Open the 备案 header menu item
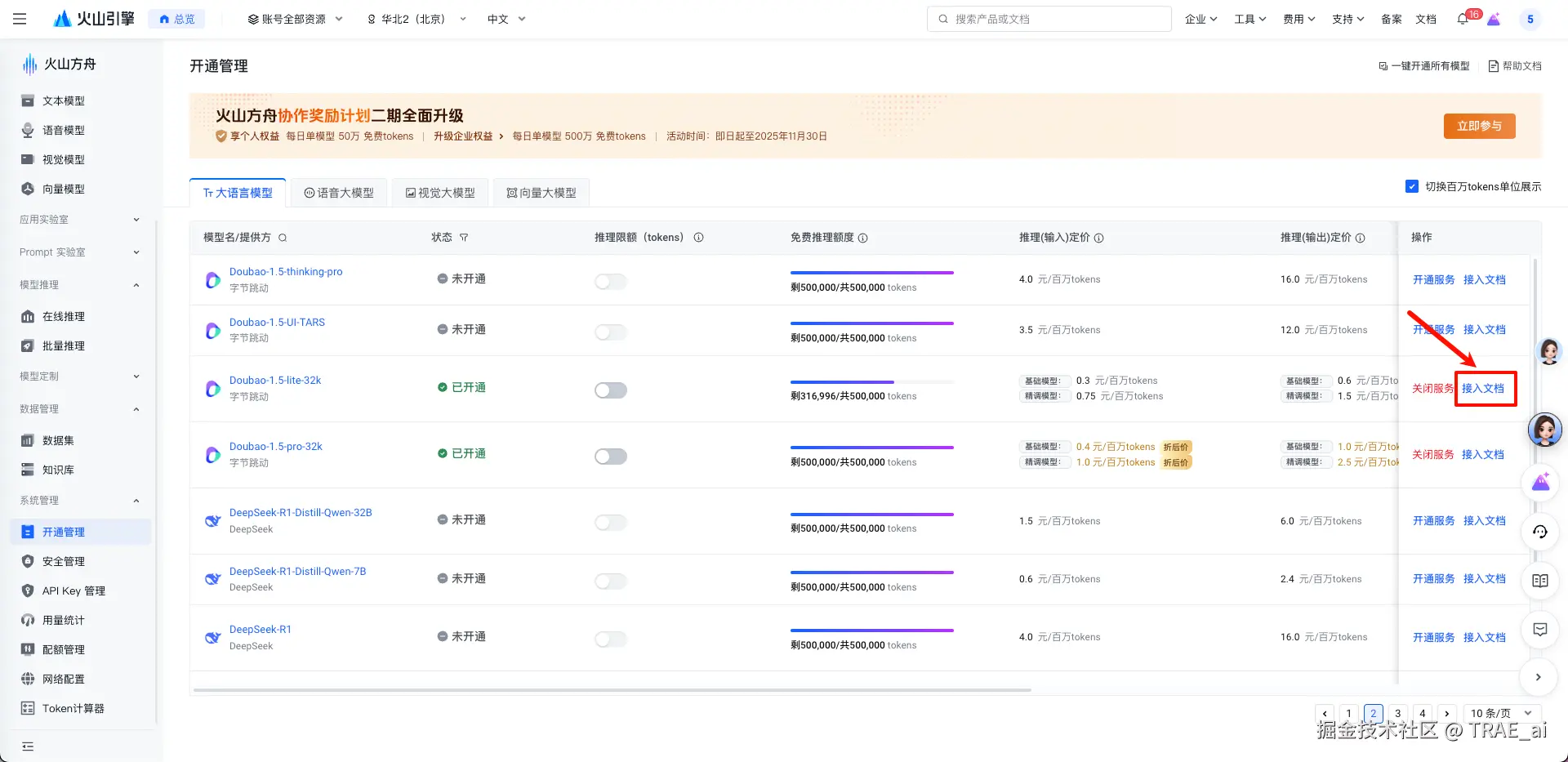The image size is (1568, 762). click(x=1392, y=19)
